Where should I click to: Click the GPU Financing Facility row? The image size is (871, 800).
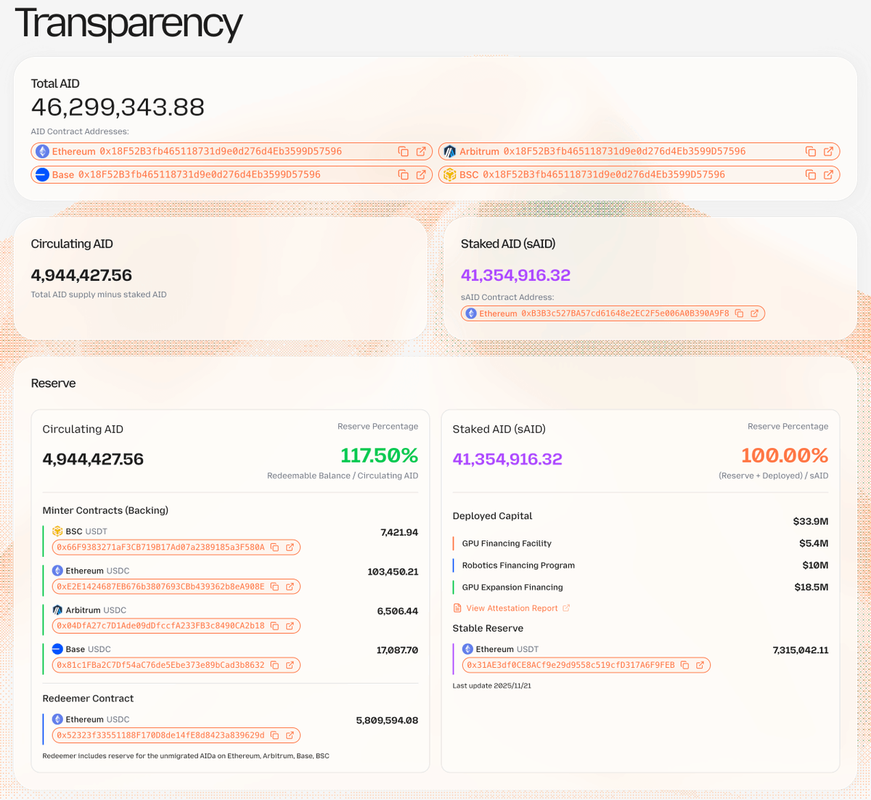506,544
